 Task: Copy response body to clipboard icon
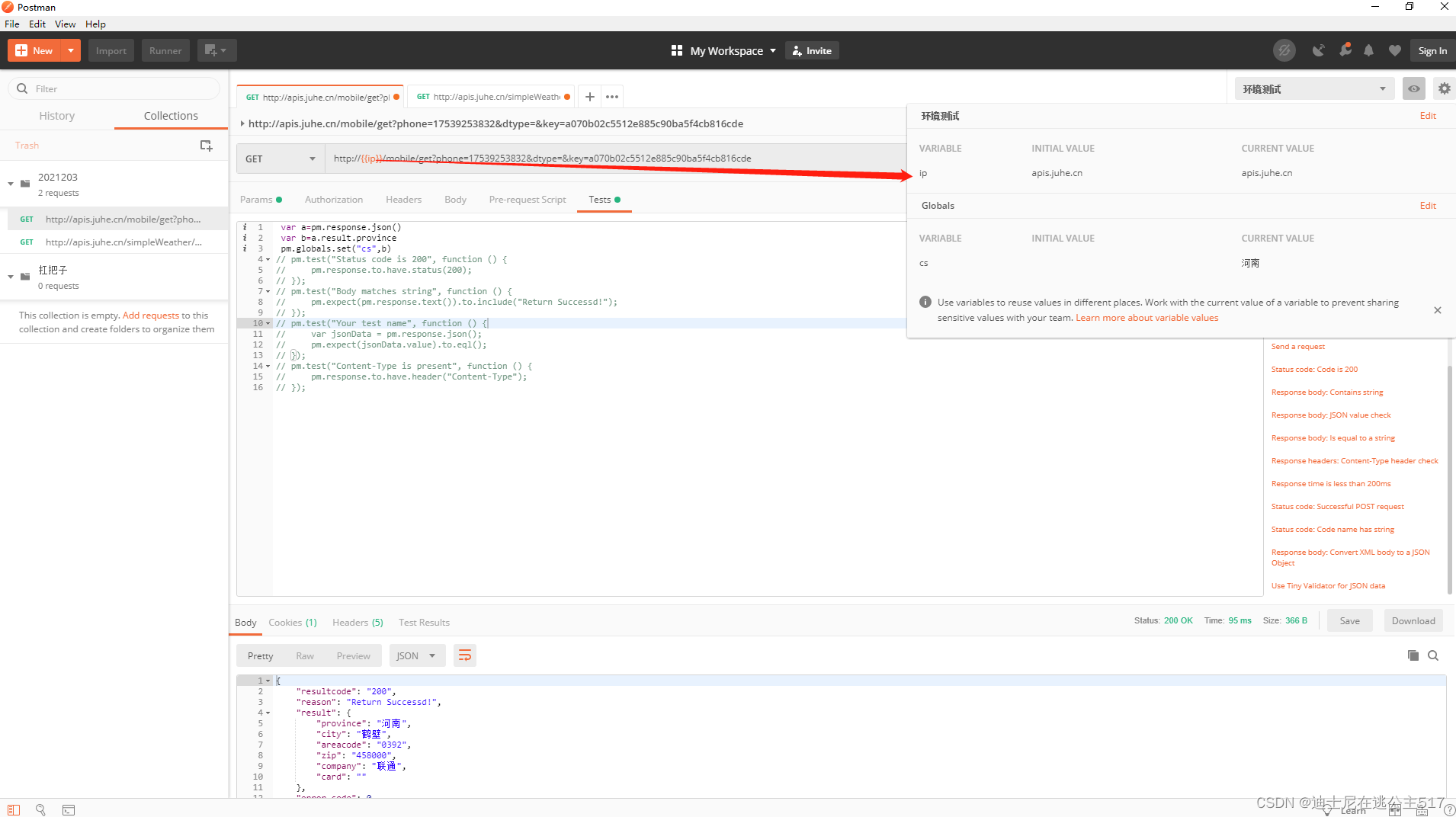tap(1413, 655)
